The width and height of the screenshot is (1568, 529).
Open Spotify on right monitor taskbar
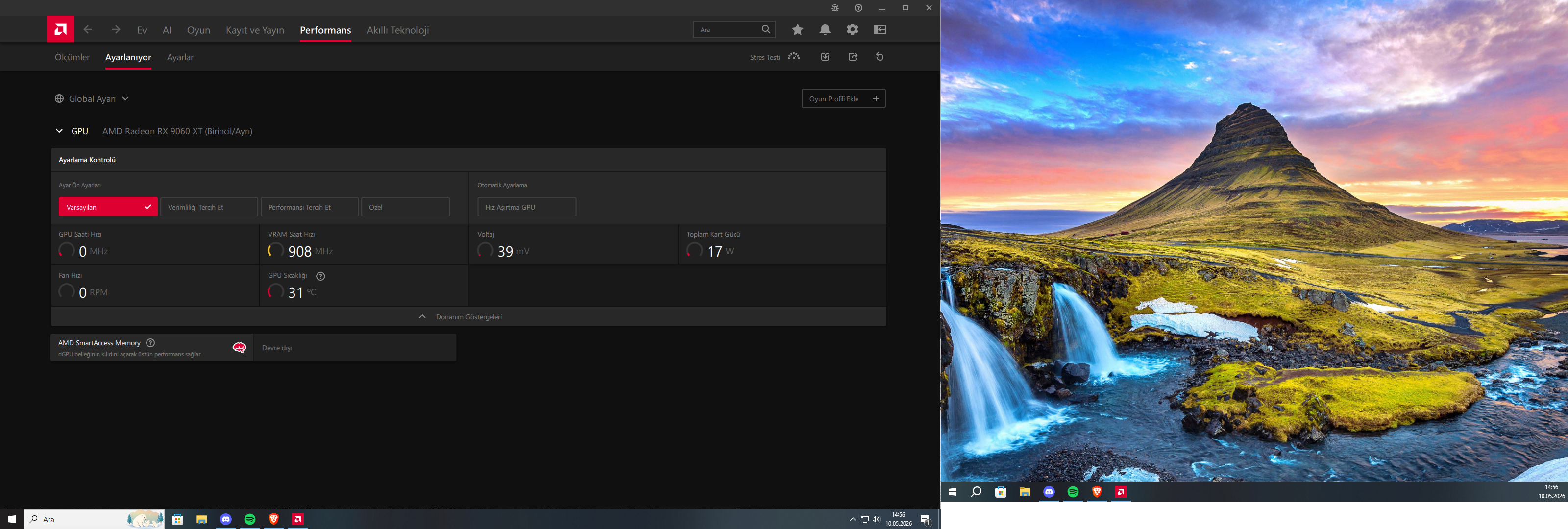pyautogui.click(x=1073, y=492)
